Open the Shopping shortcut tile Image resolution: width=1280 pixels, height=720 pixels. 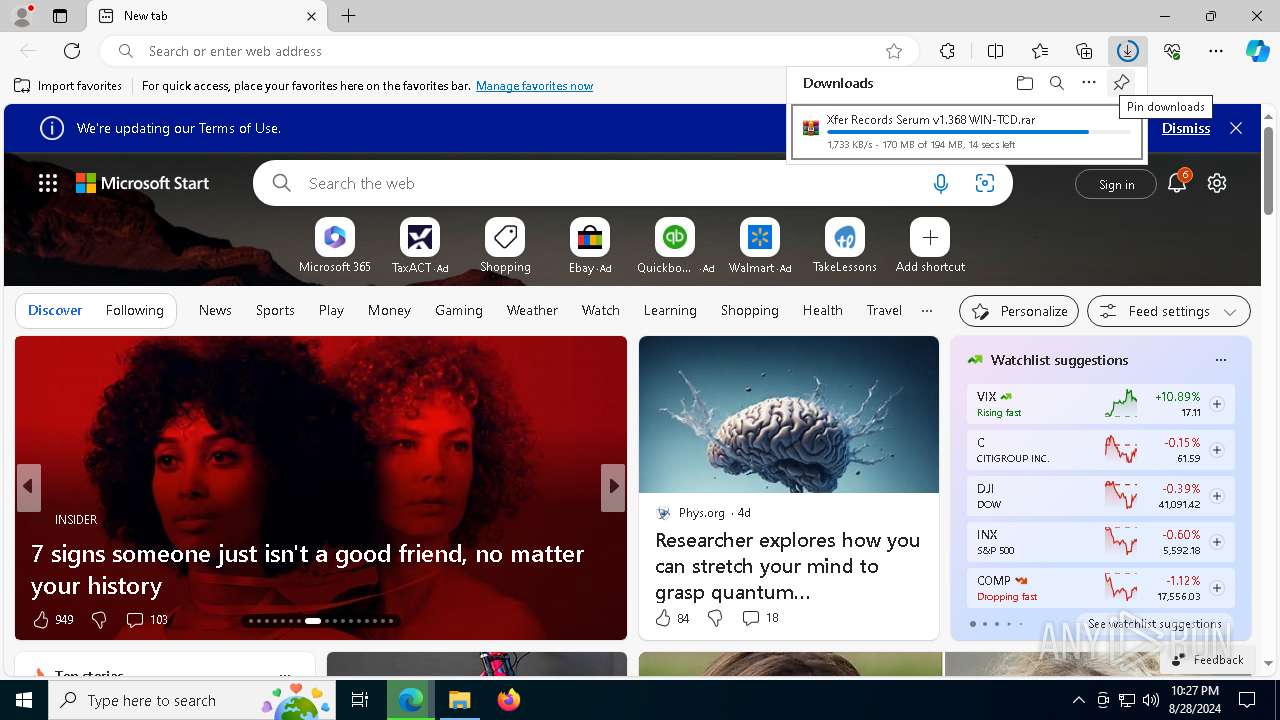click(x=505, y=246)
